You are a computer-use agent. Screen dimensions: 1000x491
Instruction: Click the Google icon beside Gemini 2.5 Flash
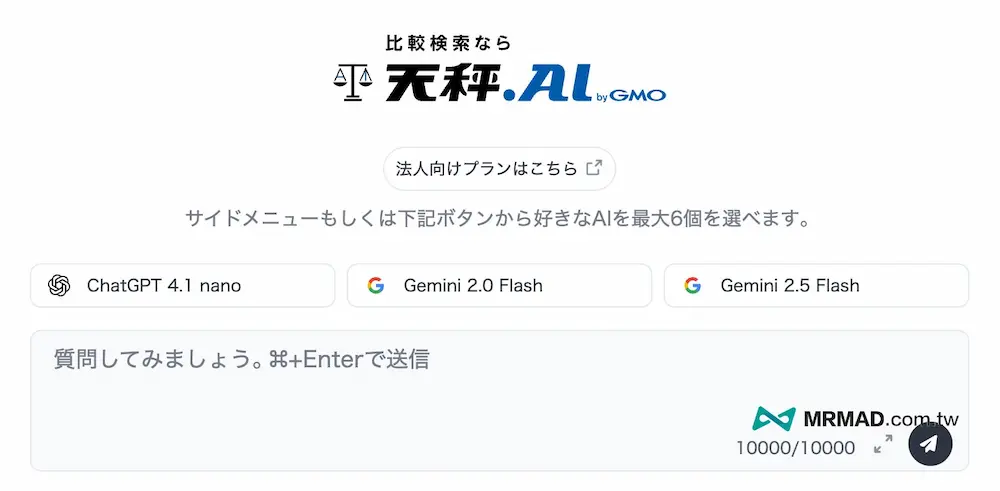coord(692,286)
